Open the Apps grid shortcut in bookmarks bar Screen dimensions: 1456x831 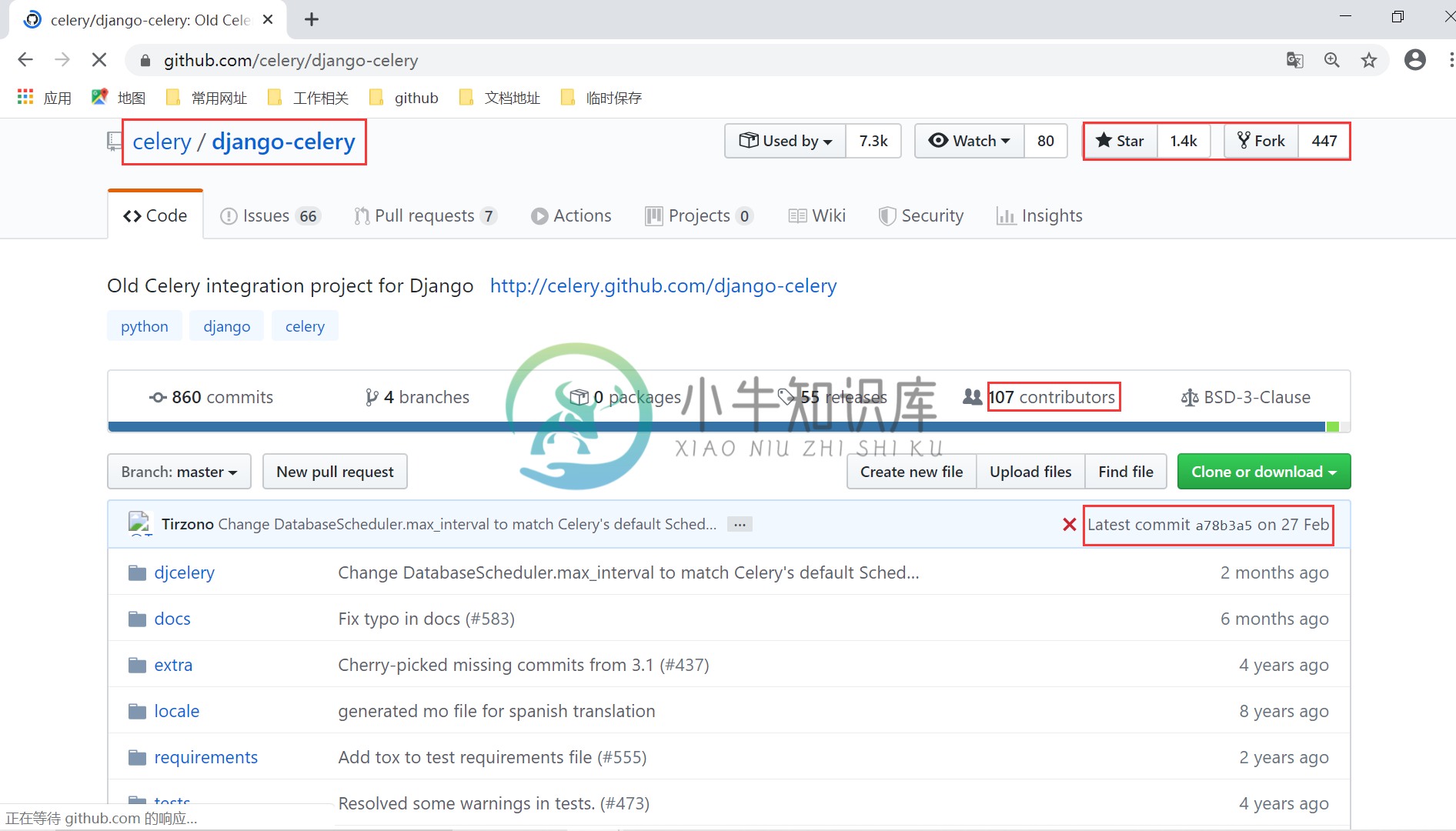pos(45,98)
